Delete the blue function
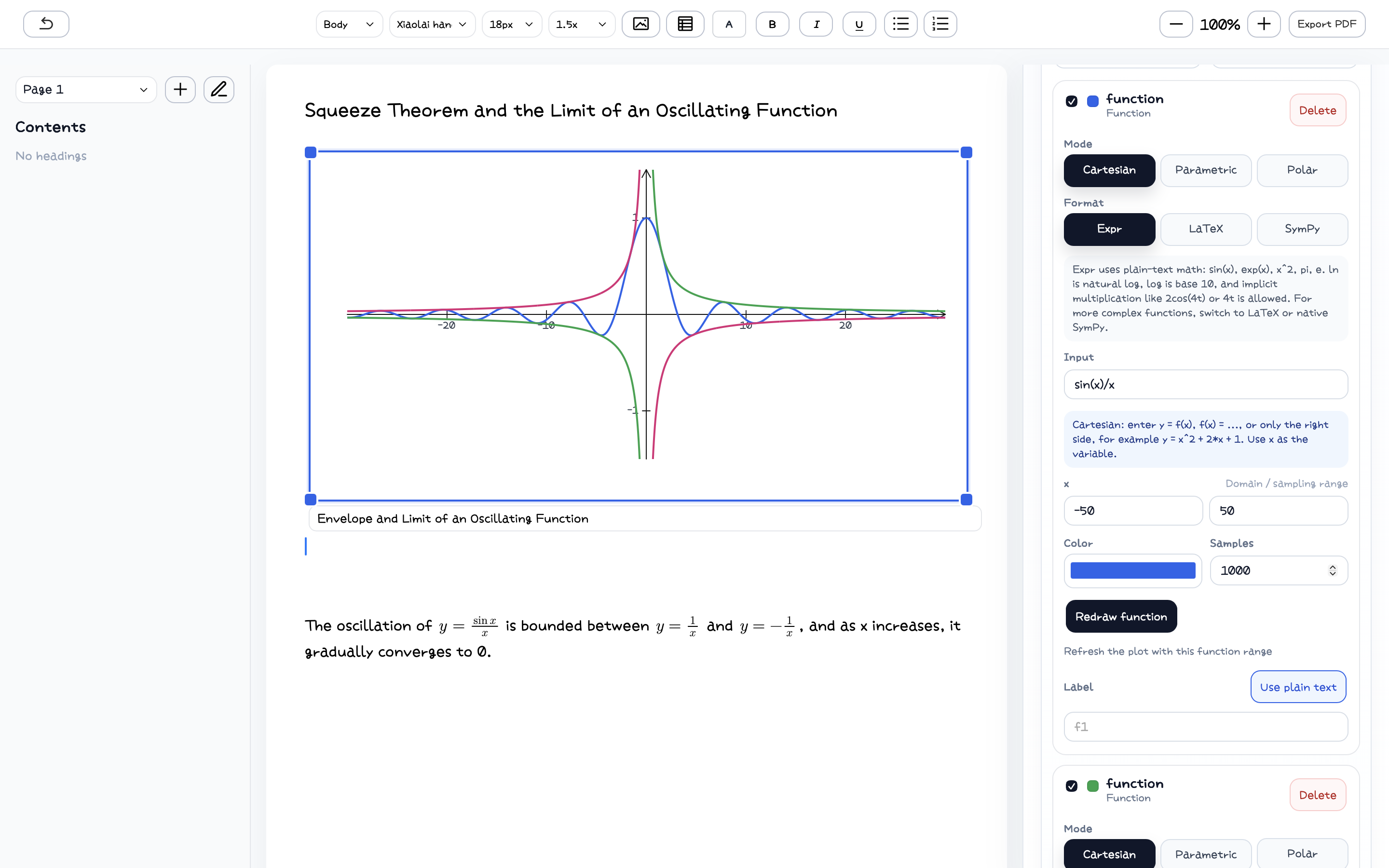The height and width of the screenshot is (868, 1389). click(x=1317, y=110)
